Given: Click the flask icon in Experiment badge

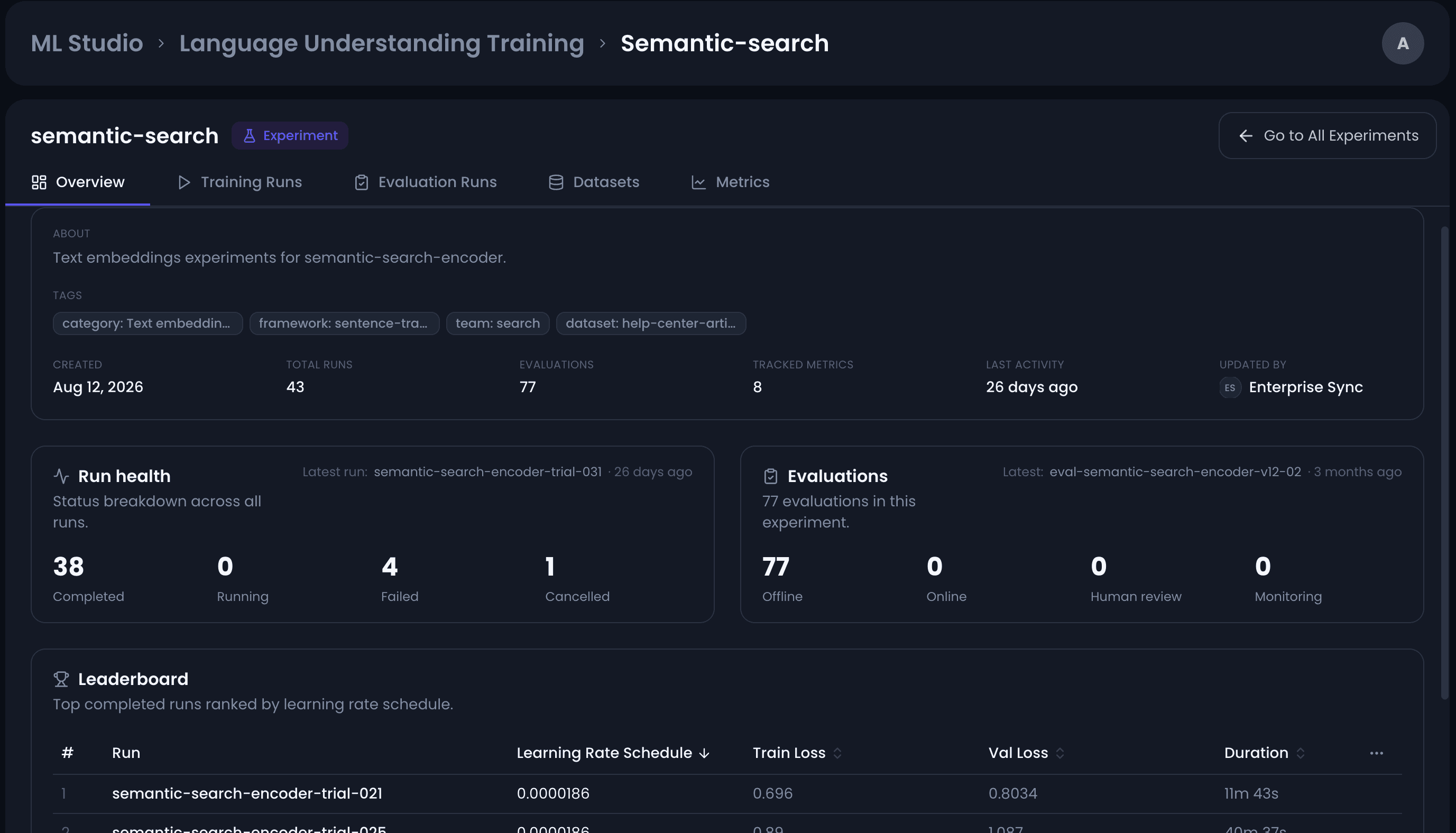Looking at the screenshot, I should coord(249,136).
